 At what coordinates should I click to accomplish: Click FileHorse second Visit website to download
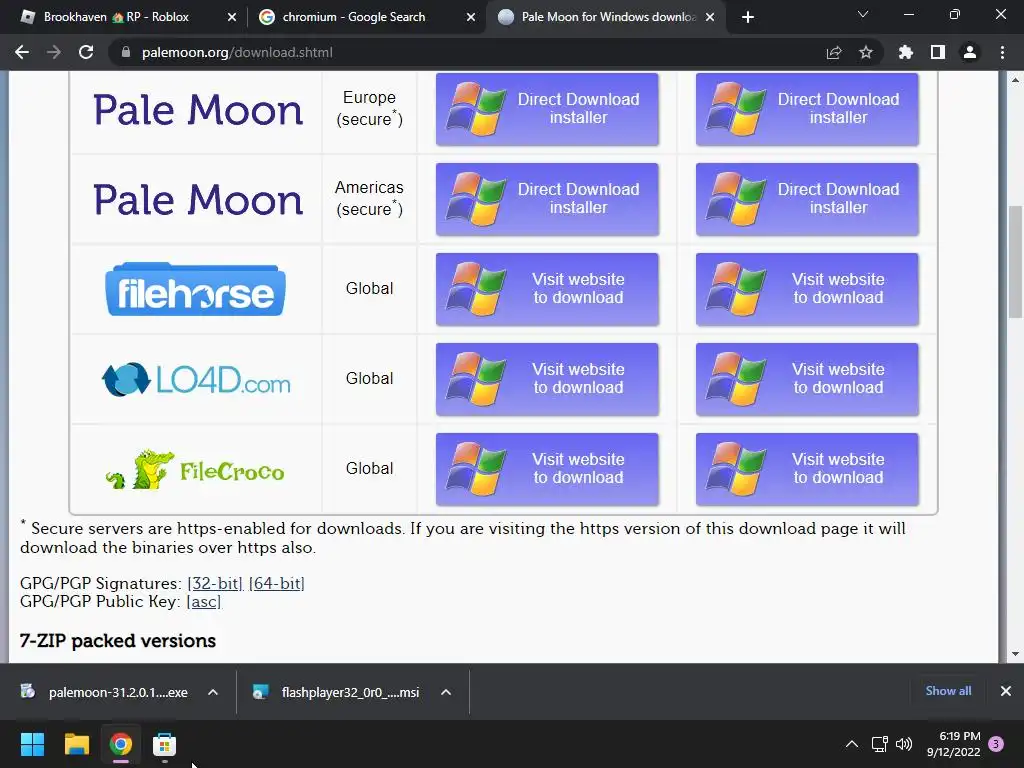coord(807,289)
